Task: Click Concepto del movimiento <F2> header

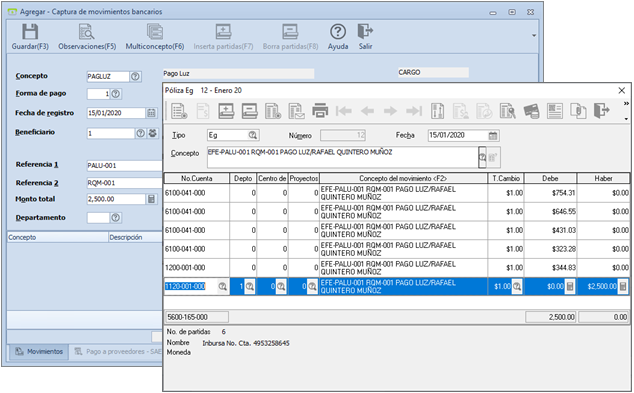Action: 403,178
